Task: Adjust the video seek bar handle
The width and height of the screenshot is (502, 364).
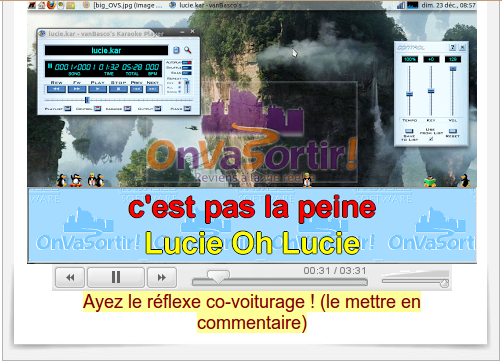Action: click(218, 276)
